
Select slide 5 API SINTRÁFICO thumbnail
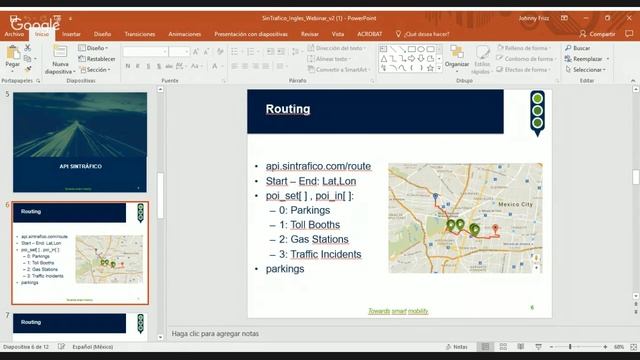point(80,142)
